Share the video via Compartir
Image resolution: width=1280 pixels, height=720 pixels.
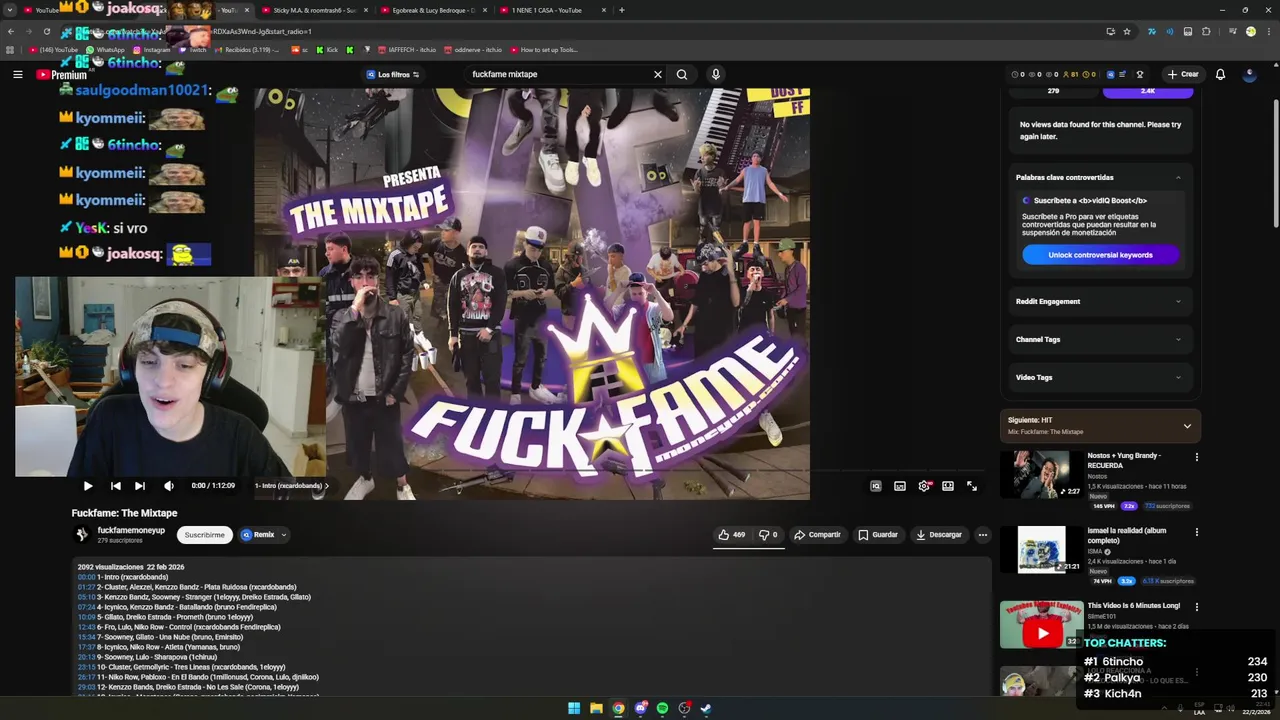[818, 535]
